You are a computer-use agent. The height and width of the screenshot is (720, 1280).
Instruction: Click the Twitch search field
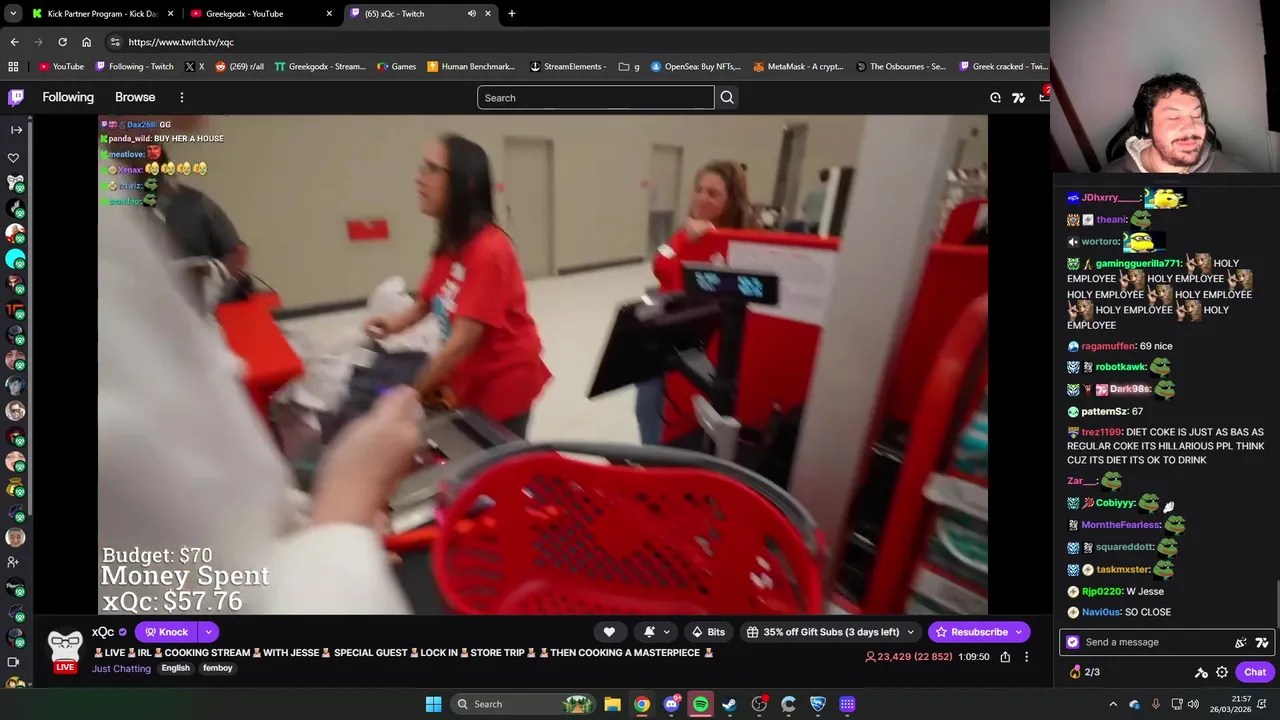tap(596, 97)
